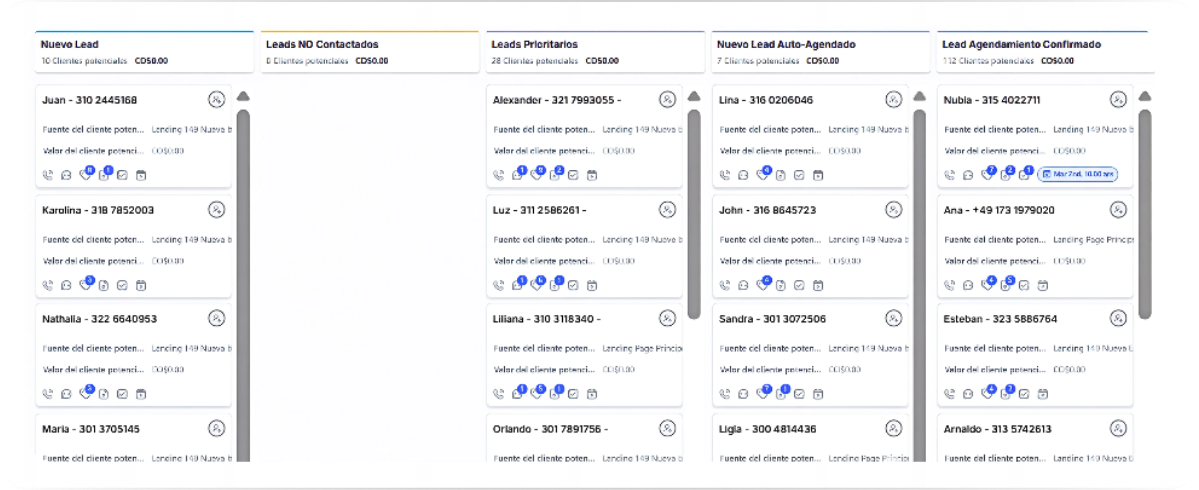The width and height of the screenshot is (1199, 490).
Task: Click scroll-up arrow in Nuevo Lead Auto-Agendado column
Action: 920,96
